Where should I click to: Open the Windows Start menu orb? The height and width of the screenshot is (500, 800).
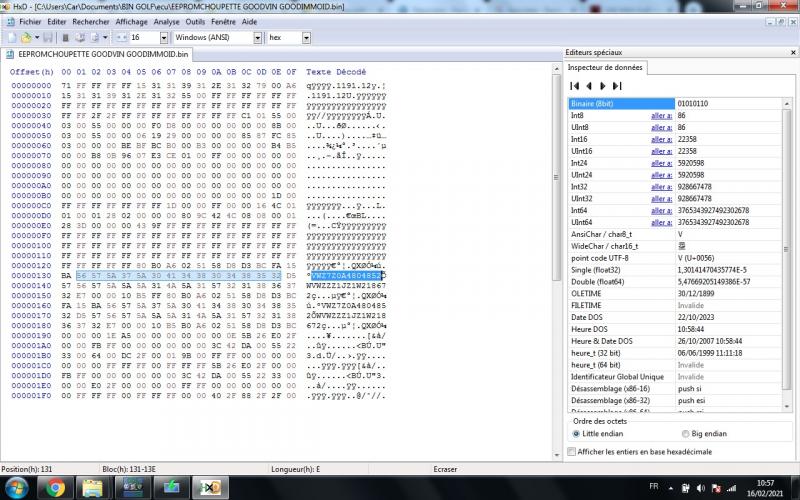[17, 488]
